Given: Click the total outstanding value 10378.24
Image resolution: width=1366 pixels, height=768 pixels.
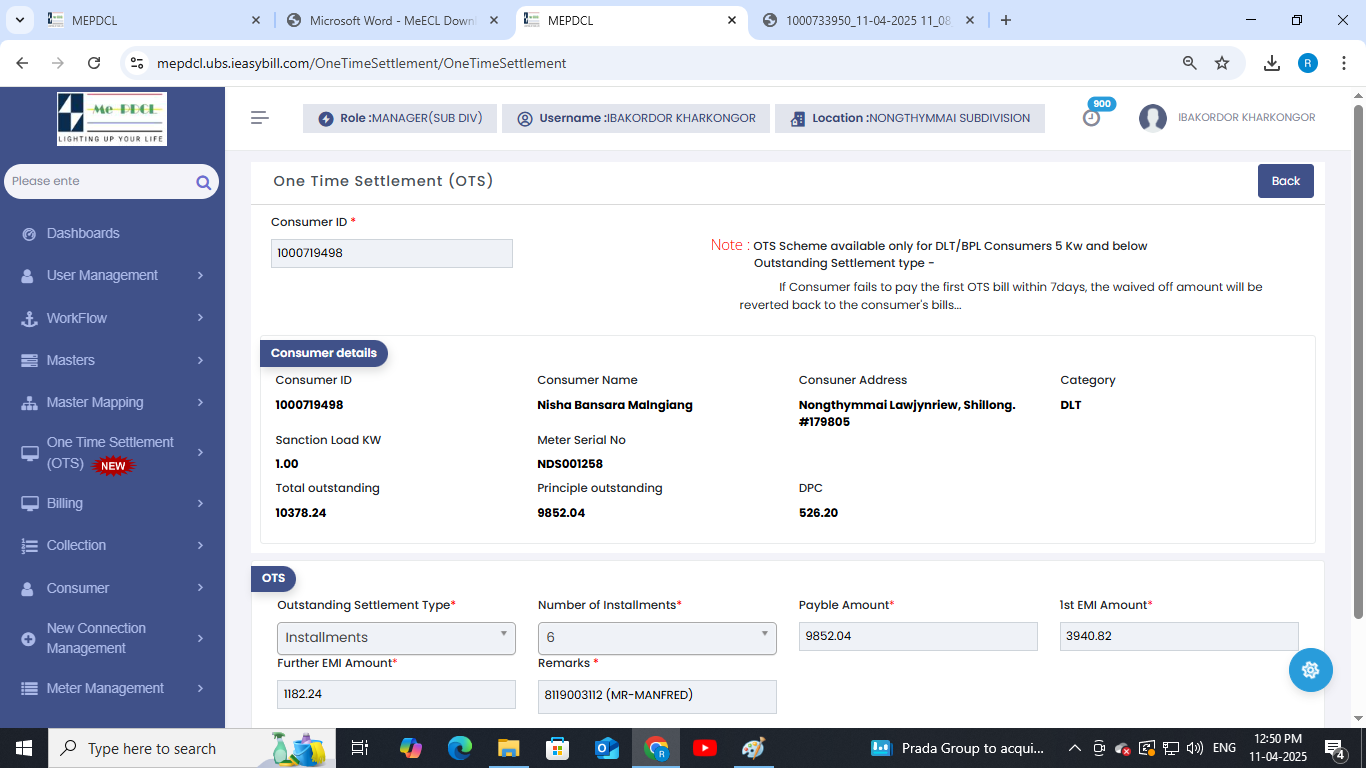Looking at the screenshot, I should click(x=301, y=513).
